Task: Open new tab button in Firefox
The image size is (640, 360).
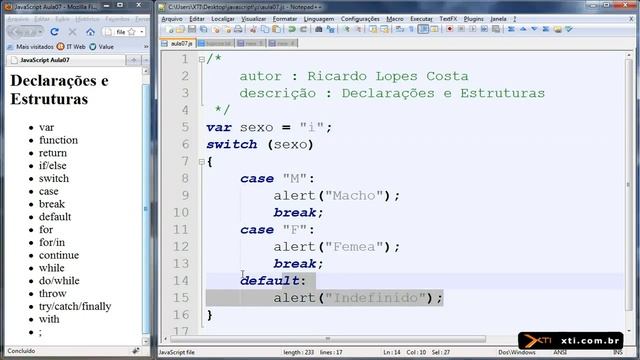Action: click(x=133, y=60)
